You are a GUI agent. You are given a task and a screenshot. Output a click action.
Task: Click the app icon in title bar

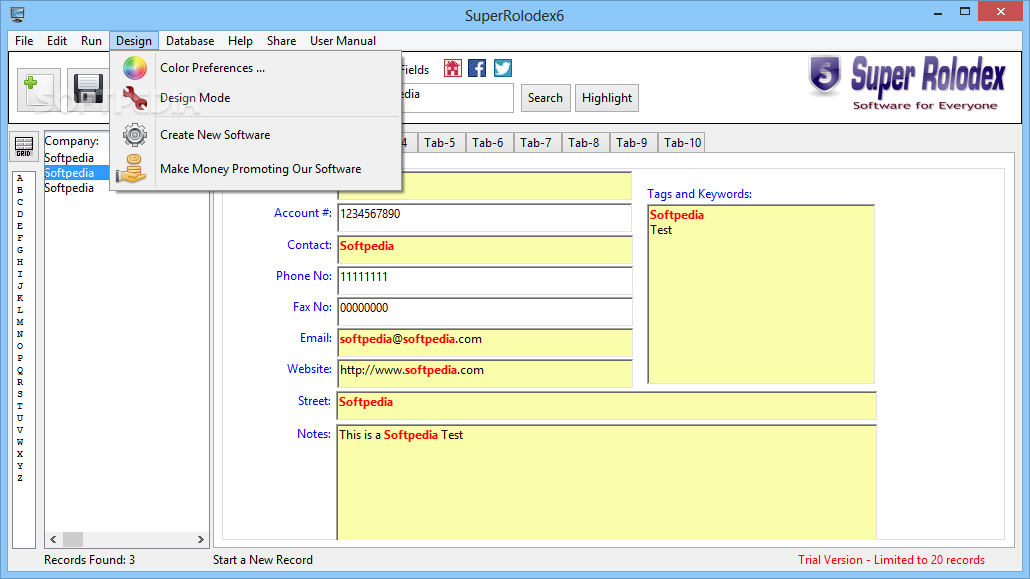coord(18,14)
